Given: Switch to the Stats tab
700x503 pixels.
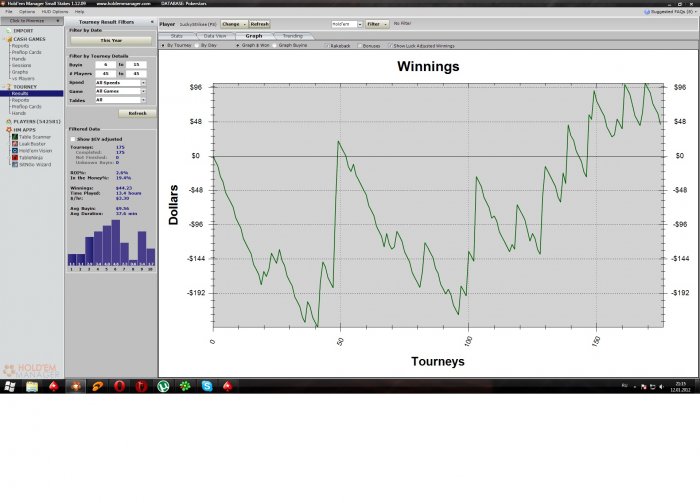Looking at the screenshot, I should [x=177, y=36].
